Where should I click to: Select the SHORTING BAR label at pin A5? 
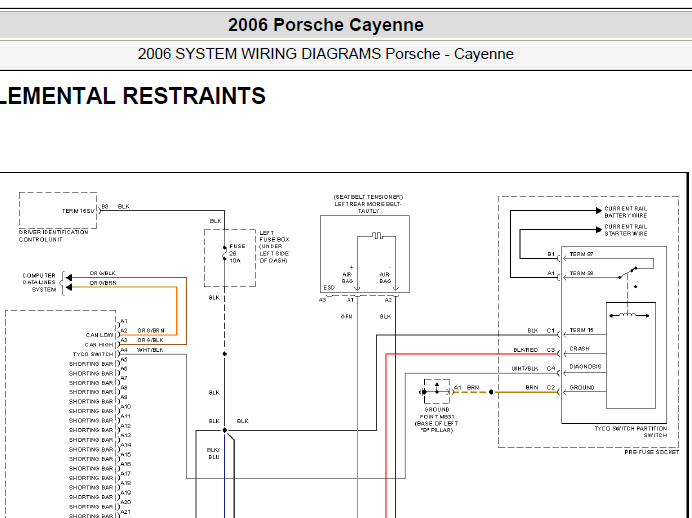click(91, 364)
